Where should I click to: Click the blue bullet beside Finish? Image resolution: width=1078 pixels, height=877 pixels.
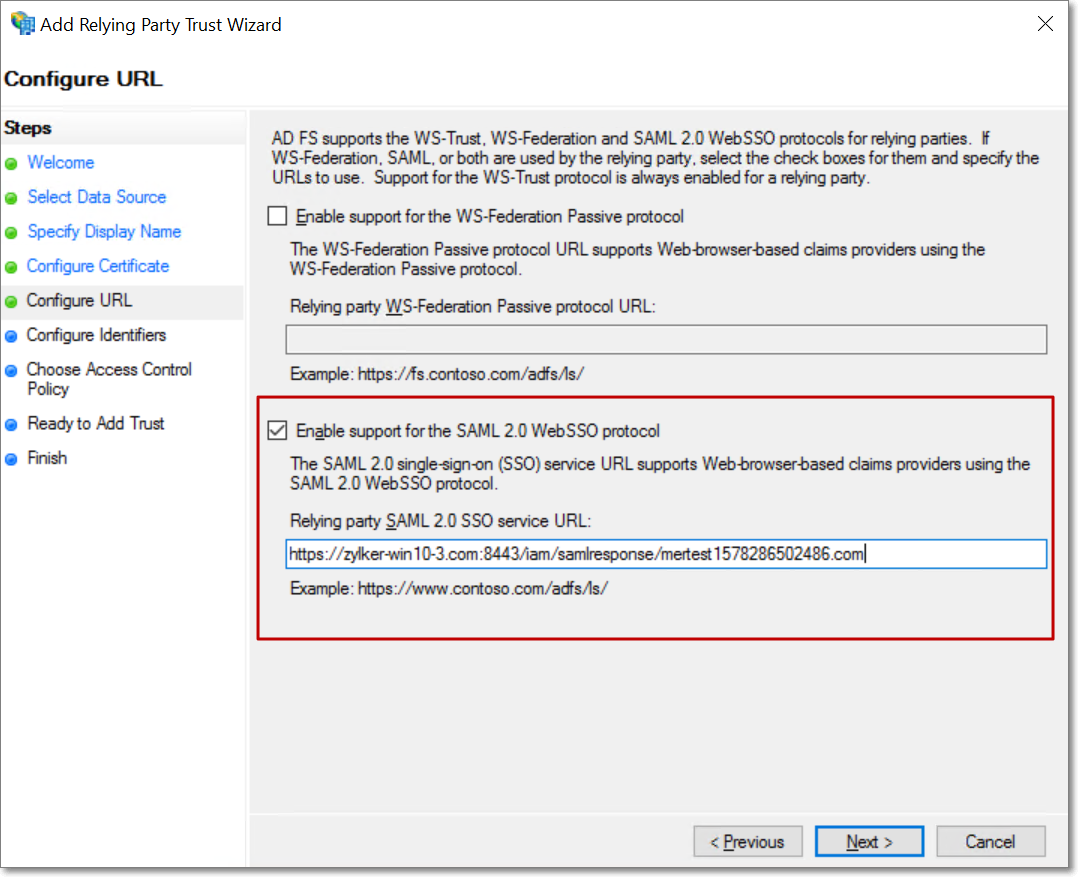(x=11, y=459)
